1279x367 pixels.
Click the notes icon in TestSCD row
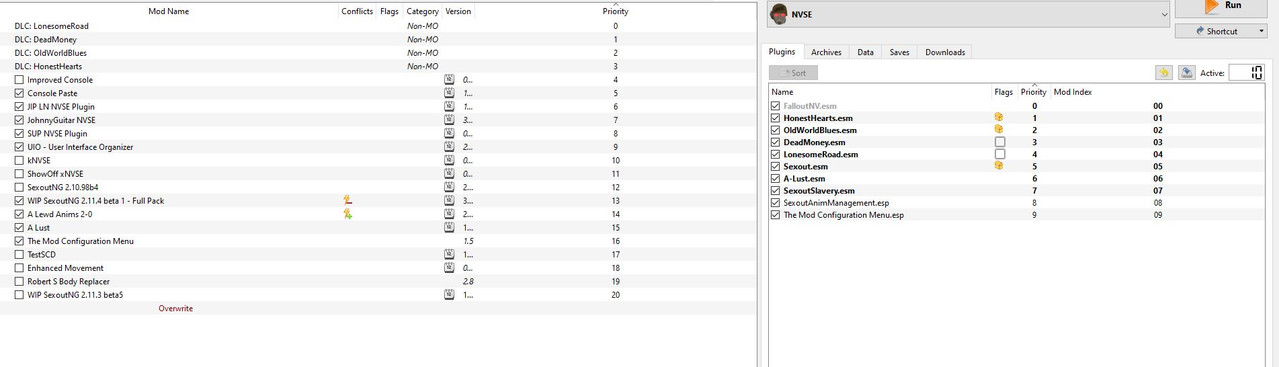click(x=450, y=255)
